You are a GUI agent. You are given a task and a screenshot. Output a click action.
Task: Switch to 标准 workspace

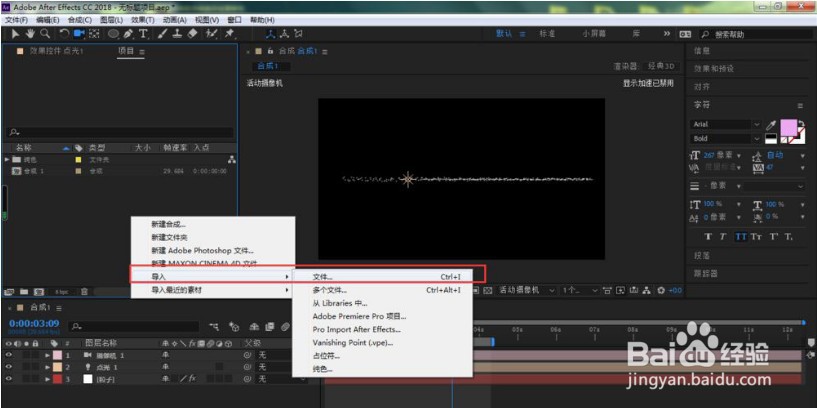point(547,33)
